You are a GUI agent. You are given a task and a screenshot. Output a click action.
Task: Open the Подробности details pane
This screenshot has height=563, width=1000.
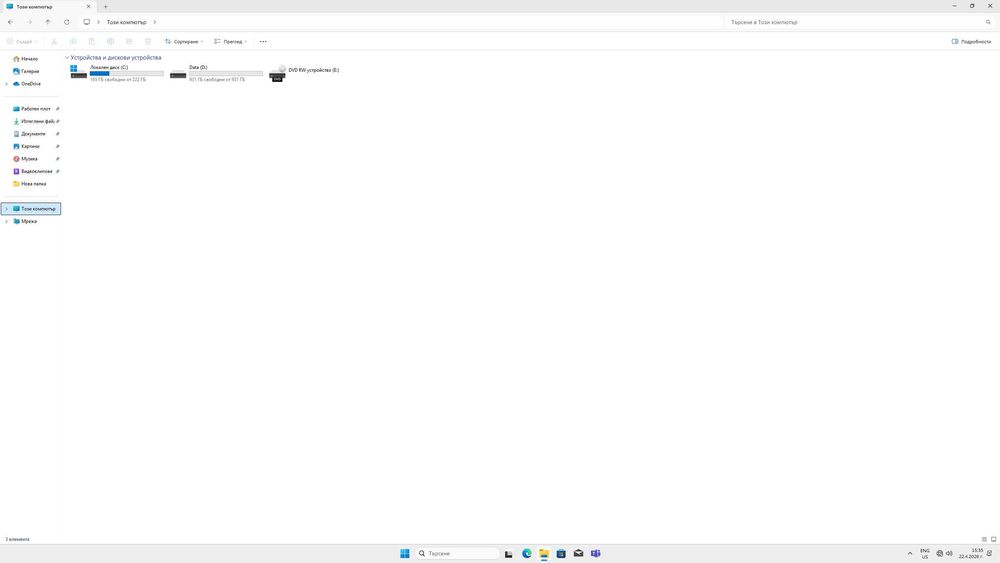(x=971, y=41)
